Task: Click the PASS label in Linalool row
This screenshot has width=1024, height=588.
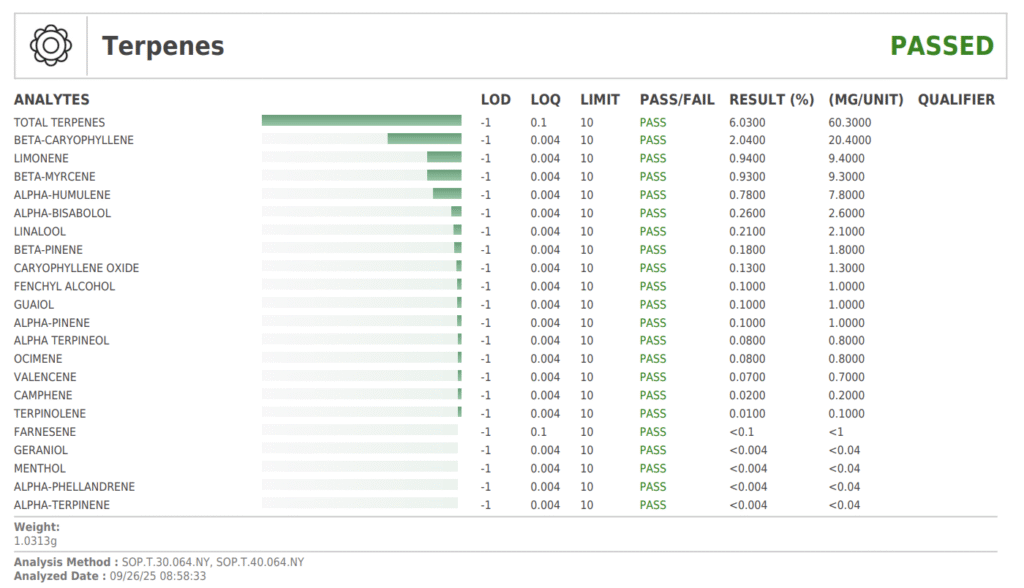Action: click(x=652, y=231)
